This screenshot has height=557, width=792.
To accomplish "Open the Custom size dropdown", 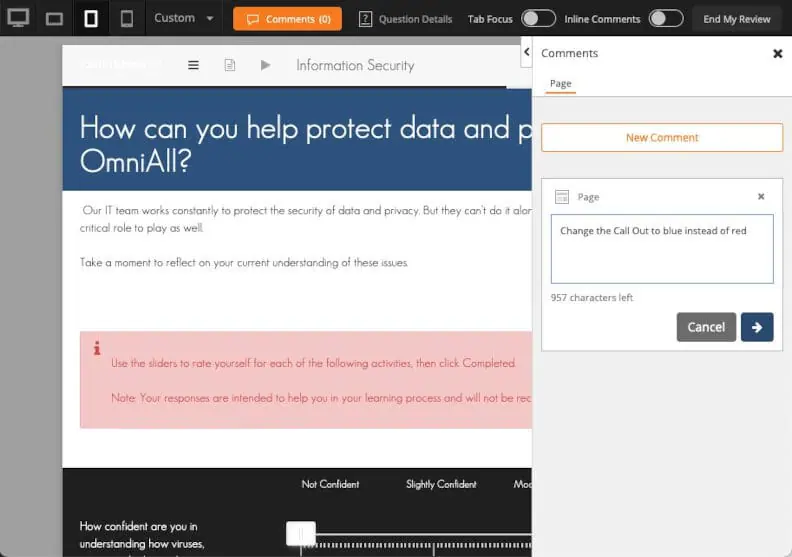I will (184, 18).
